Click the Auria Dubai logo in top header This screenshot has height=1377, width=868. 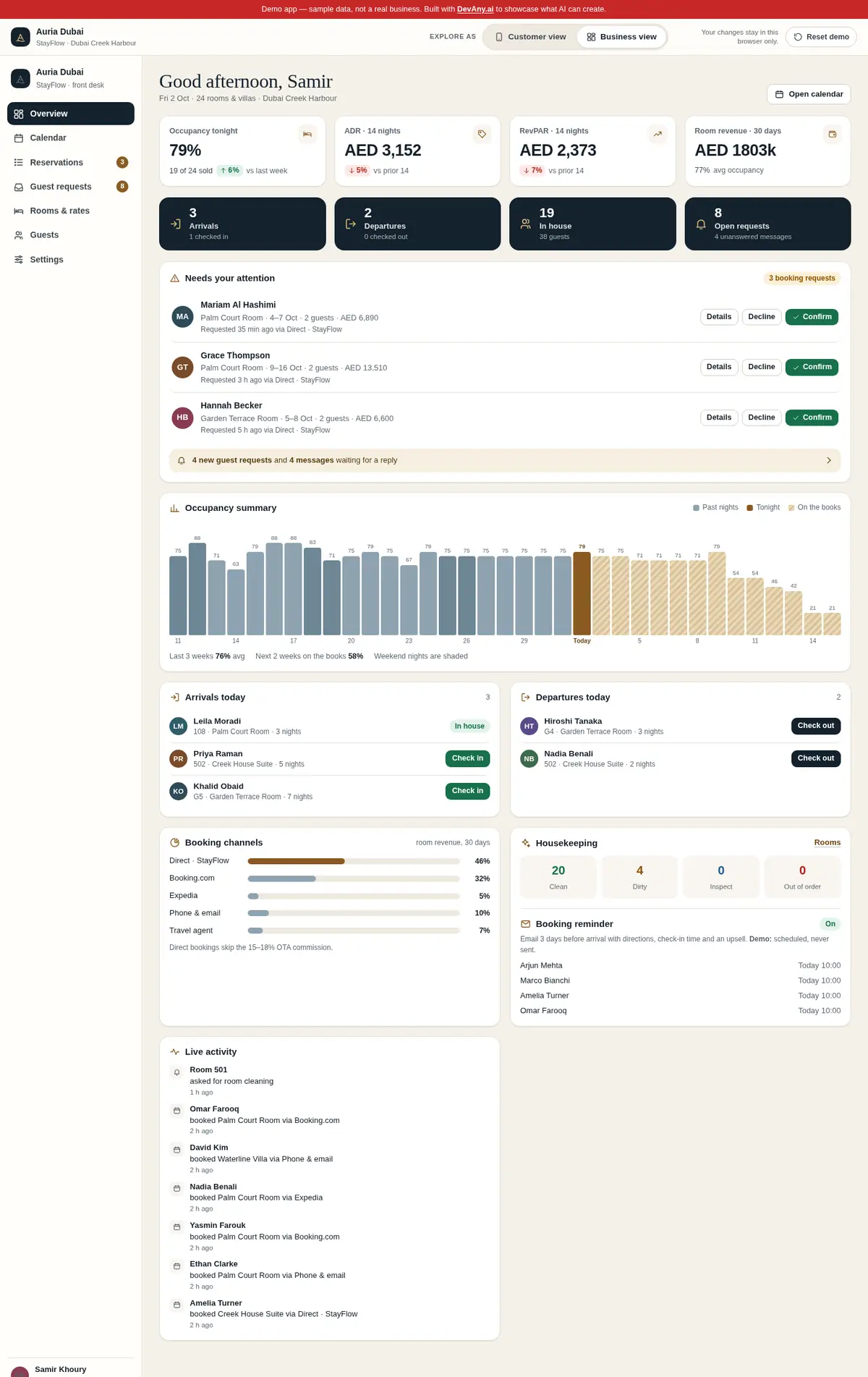[20, 37]
